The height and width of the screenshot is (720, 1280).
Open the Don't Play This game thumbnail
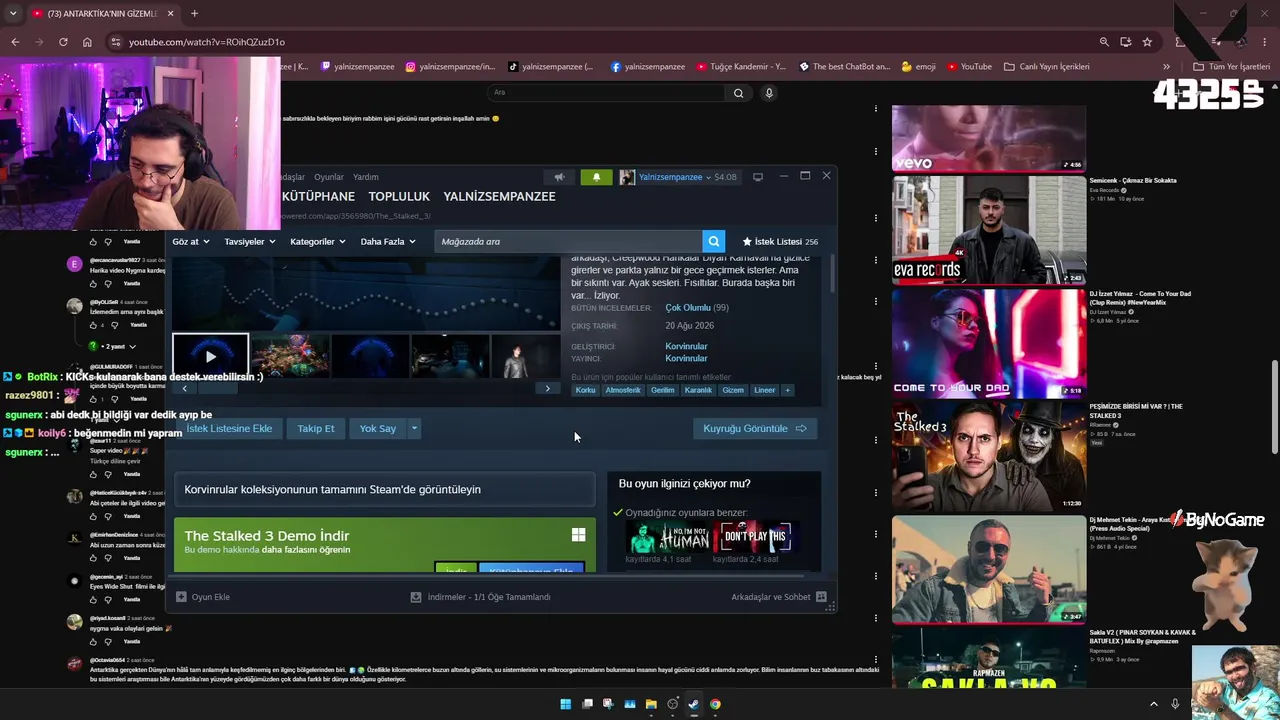pos(756,537)
